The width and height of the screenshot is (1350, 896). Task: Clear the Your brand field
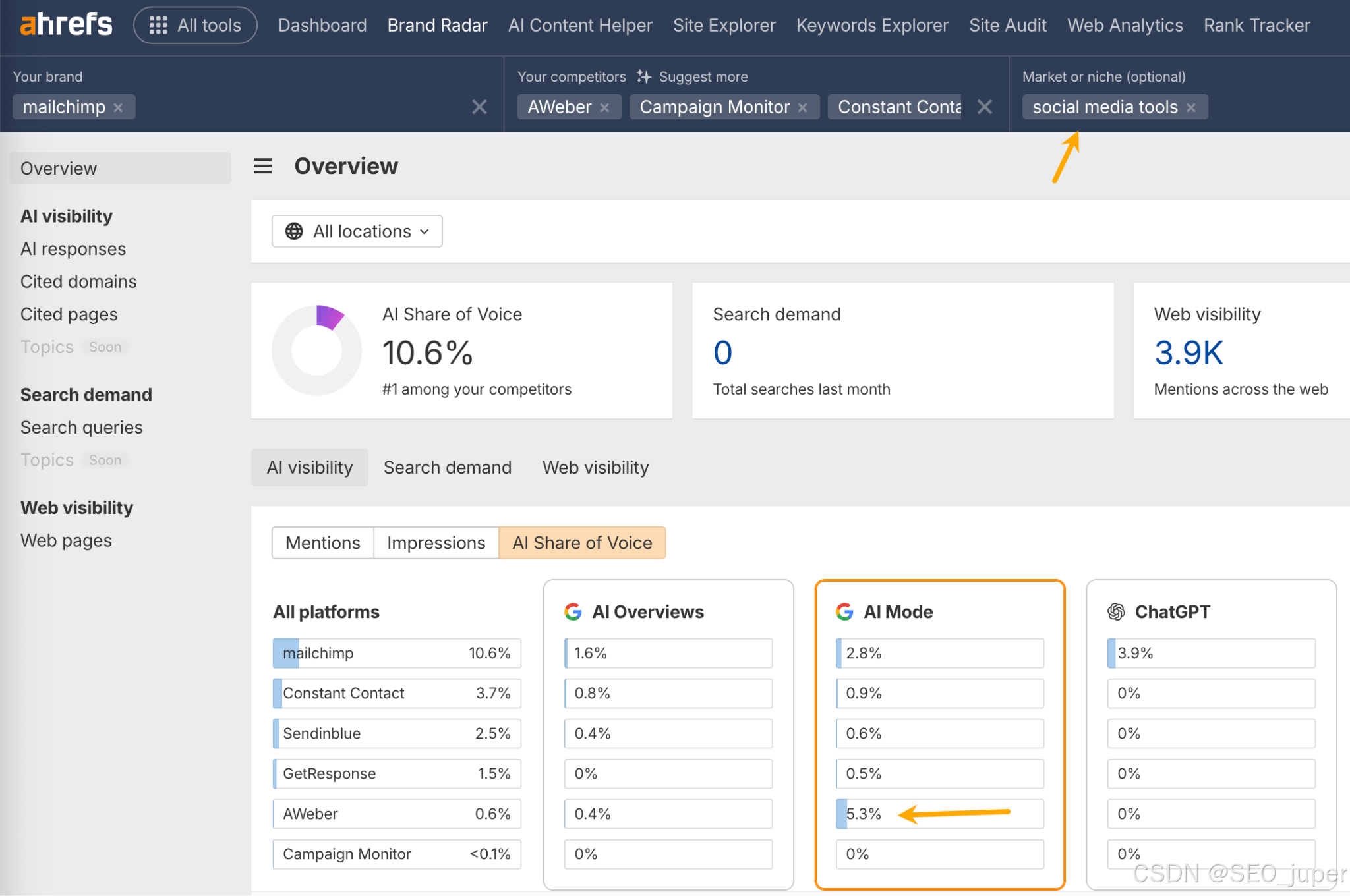pyautogui.click(x=479, y=107)
